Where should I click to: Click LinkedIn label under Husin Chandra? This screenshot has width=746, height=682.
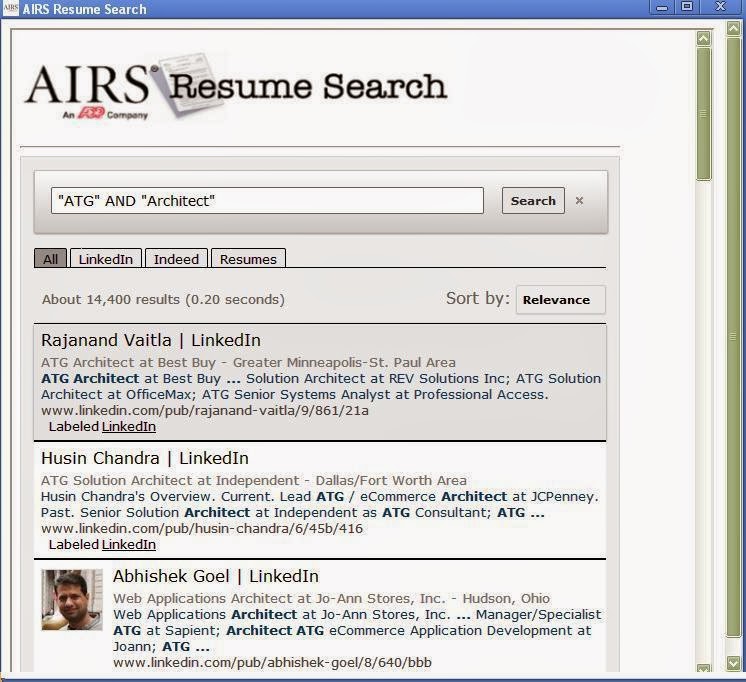pyautogui.click(x=128, y=544)
